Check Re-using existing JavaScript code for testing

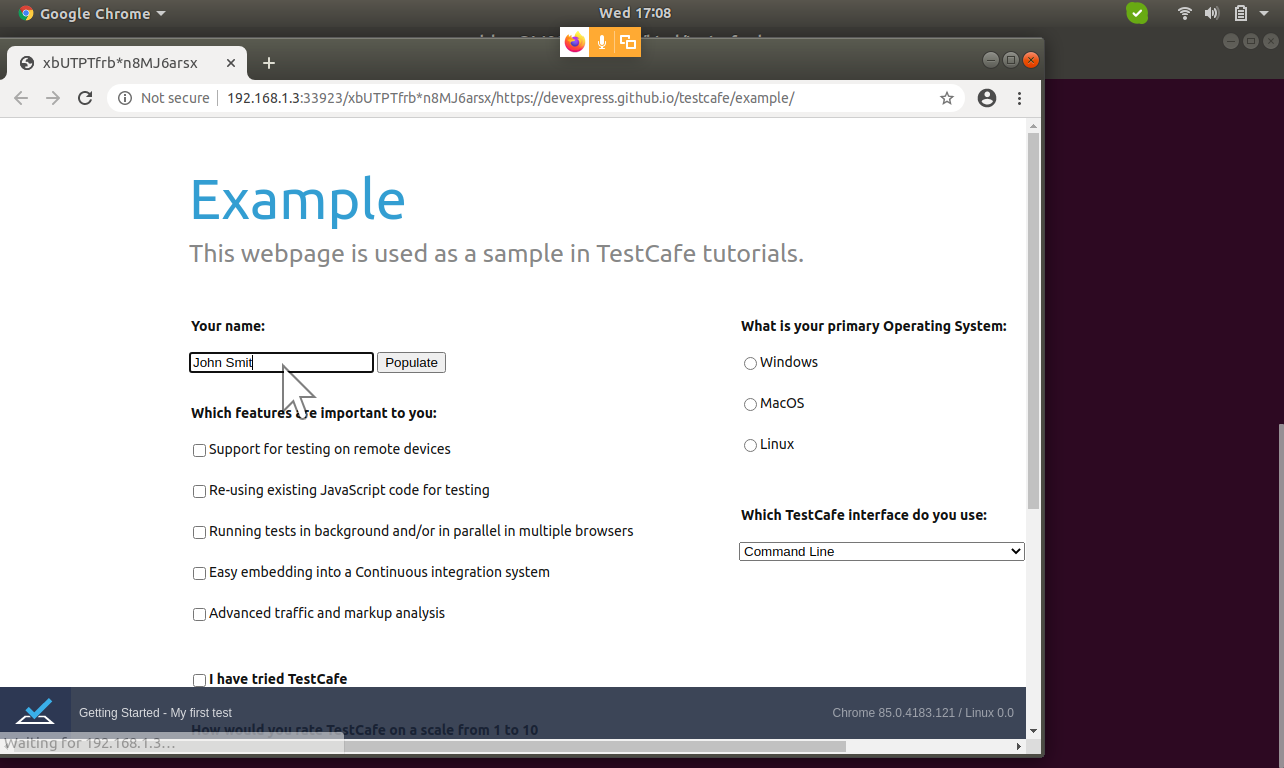click(199, 491)
